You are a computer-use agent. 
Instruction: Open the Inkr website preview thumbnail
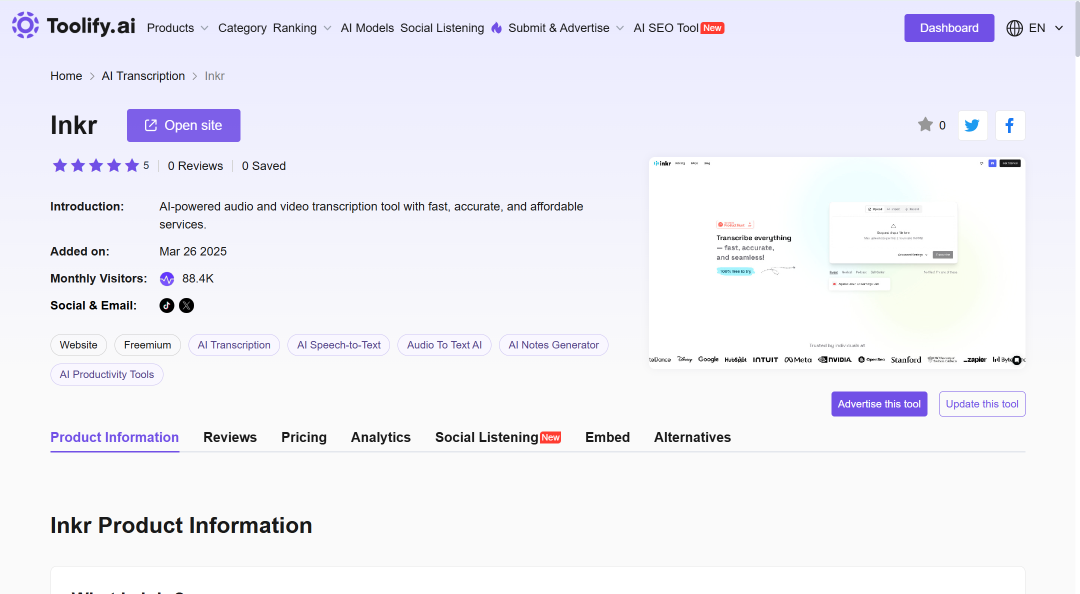pyautogui.click(x=837, y=263)
